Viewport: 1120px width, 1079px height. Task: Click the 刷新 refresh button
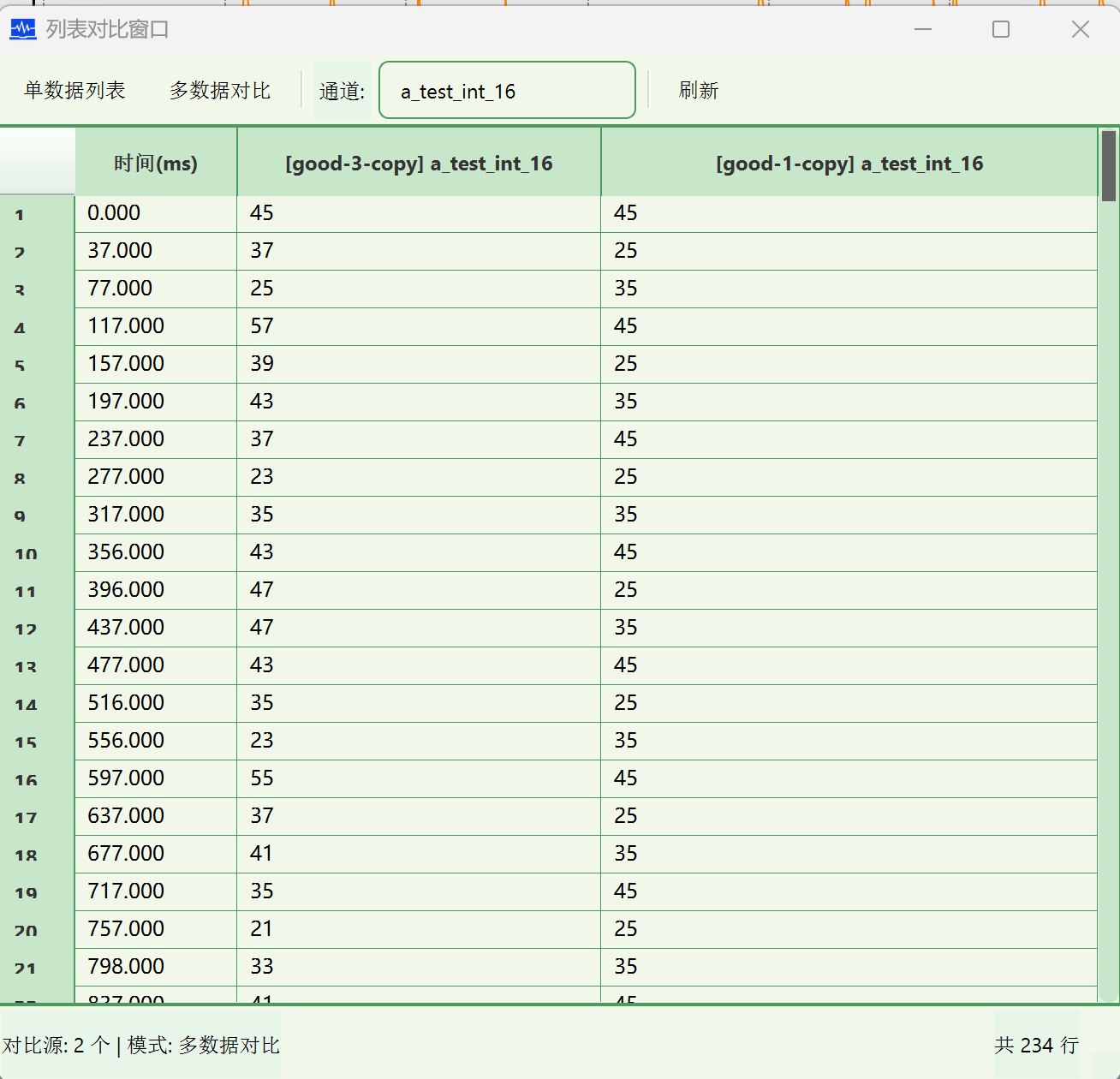pyautogui.click(x=699, y=90)
